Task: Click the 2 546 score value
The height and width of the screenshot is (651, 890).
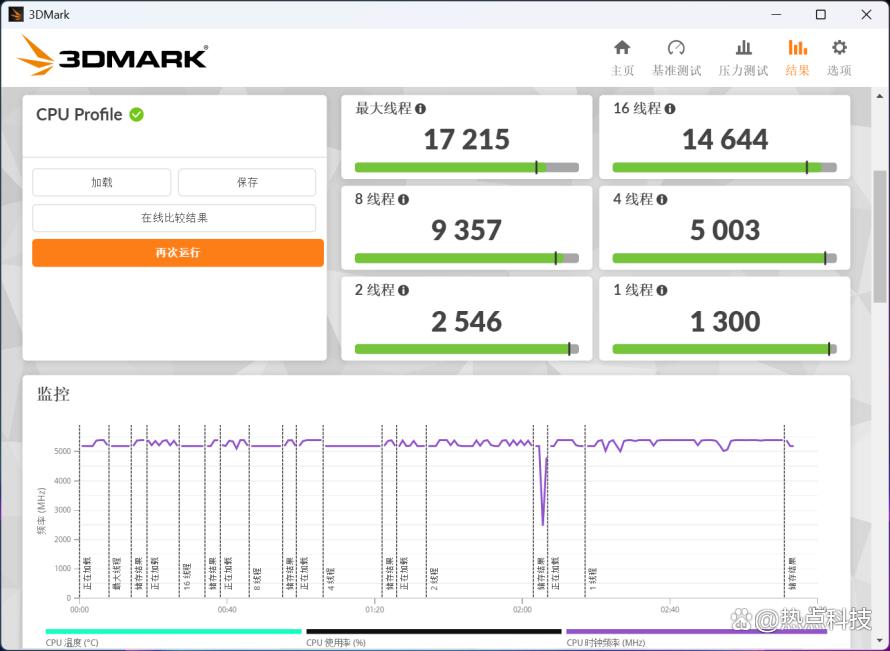Action: click(x=467, y=322)
